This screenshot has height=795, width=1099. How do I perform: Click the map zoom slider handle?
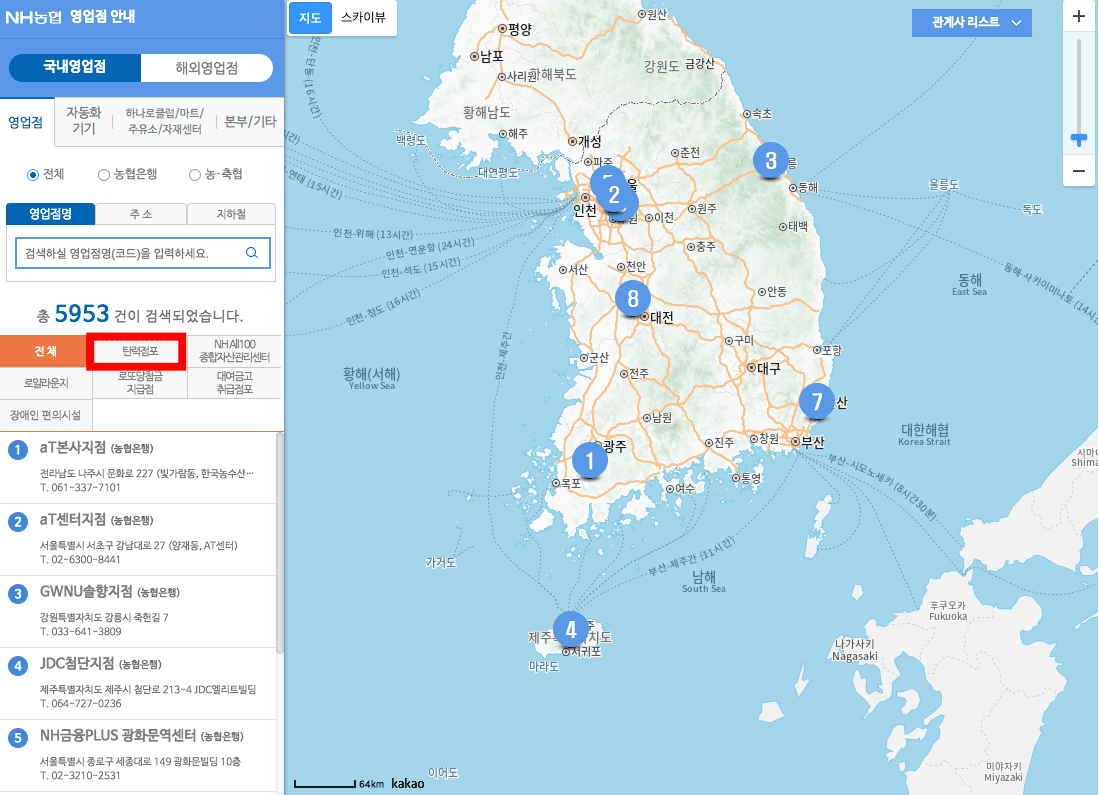[1079, 140]
